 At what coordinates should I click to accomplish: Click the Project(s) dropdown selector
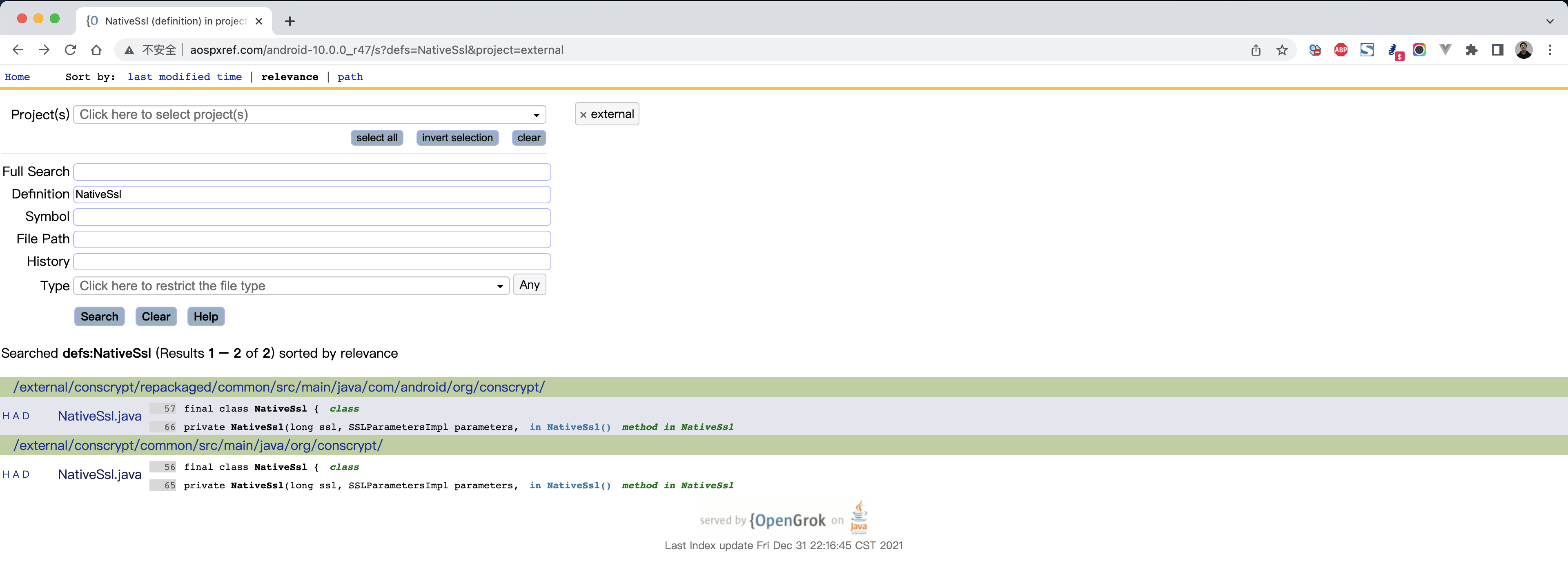[310, 114]
